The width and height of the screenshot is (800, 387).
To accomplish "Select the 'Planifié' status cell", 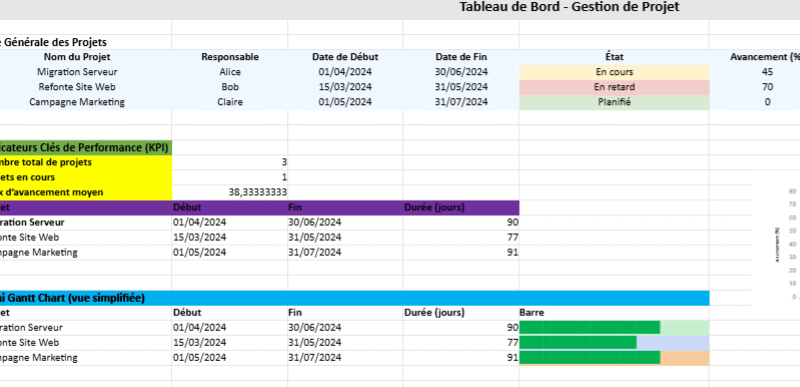I will 614,102.
